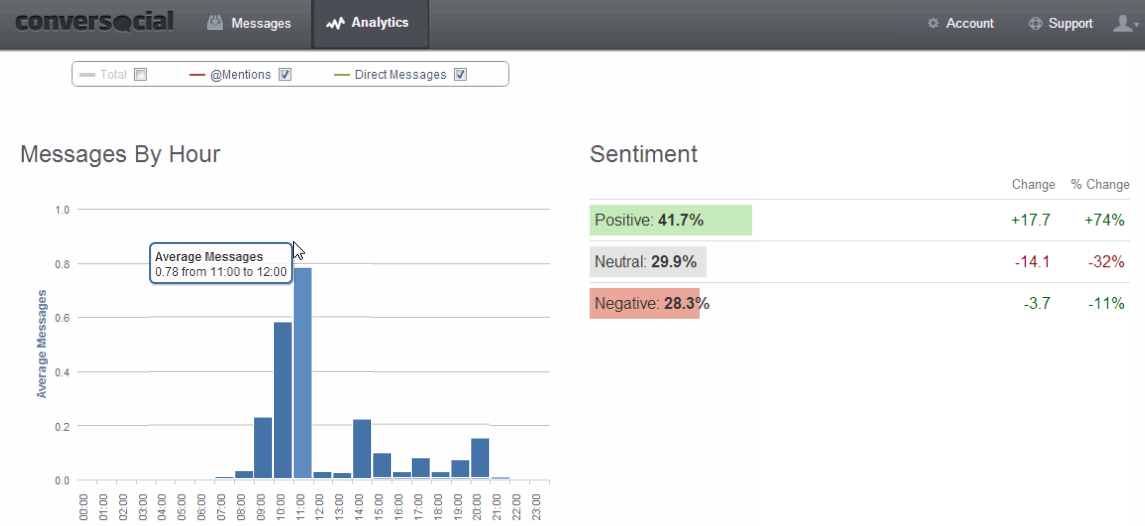Viewport: 1145px width, 526px height.
Task: Click the red @Mentions legend line
Action: point(196,75)
